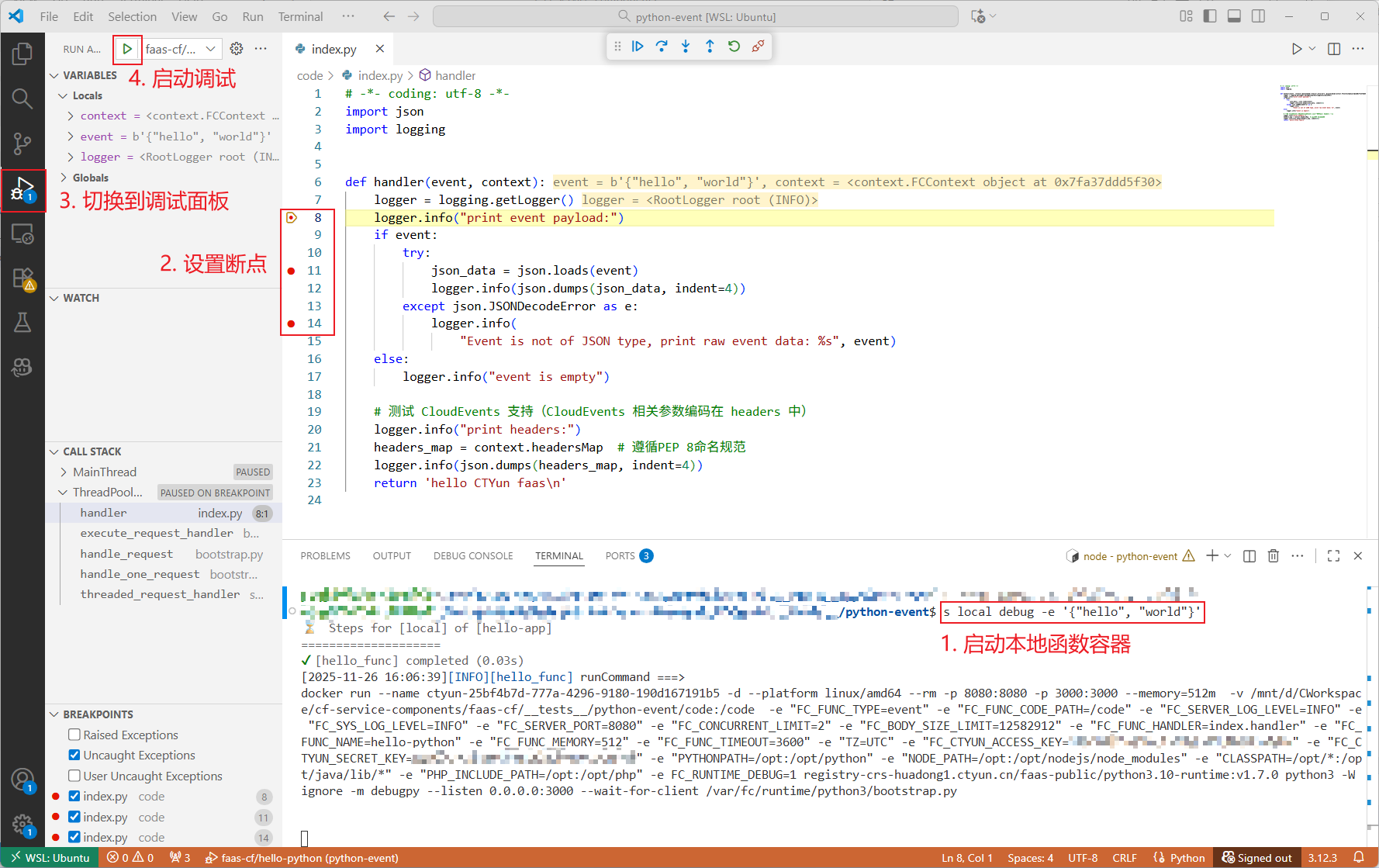
Task: Enable User Uncaught Exceptions checkbox
Action: (74, 776)
